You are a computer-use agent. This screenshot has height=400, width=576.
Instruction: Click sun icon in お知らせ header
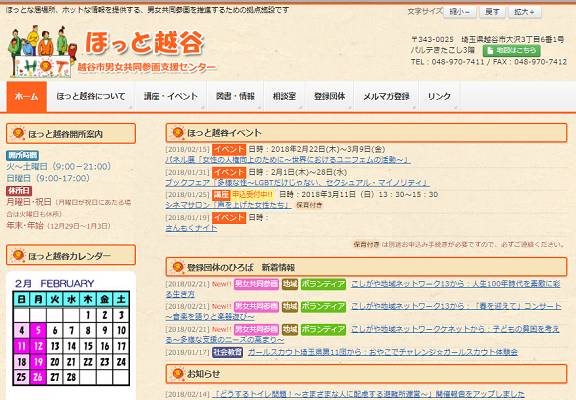[177, 374]
